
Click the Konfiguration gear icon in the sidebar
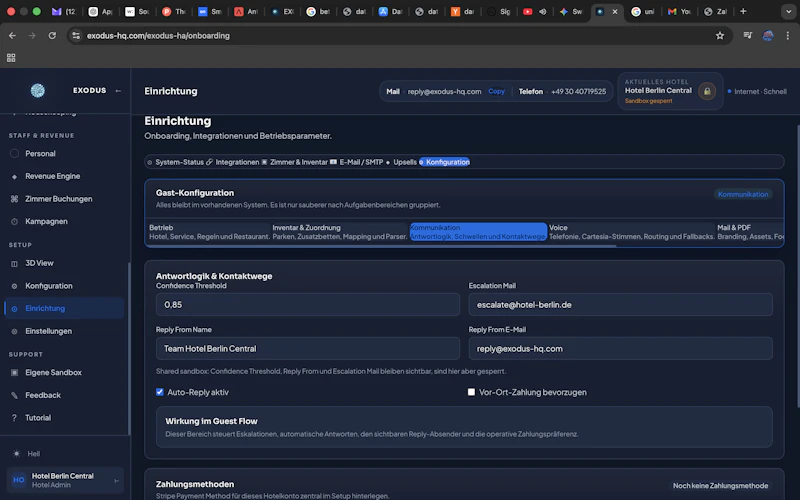point(14,286)
